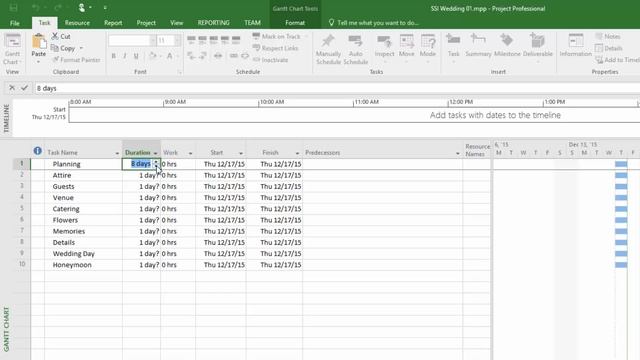
Task: Insert a Summary task
Action: 478,45
